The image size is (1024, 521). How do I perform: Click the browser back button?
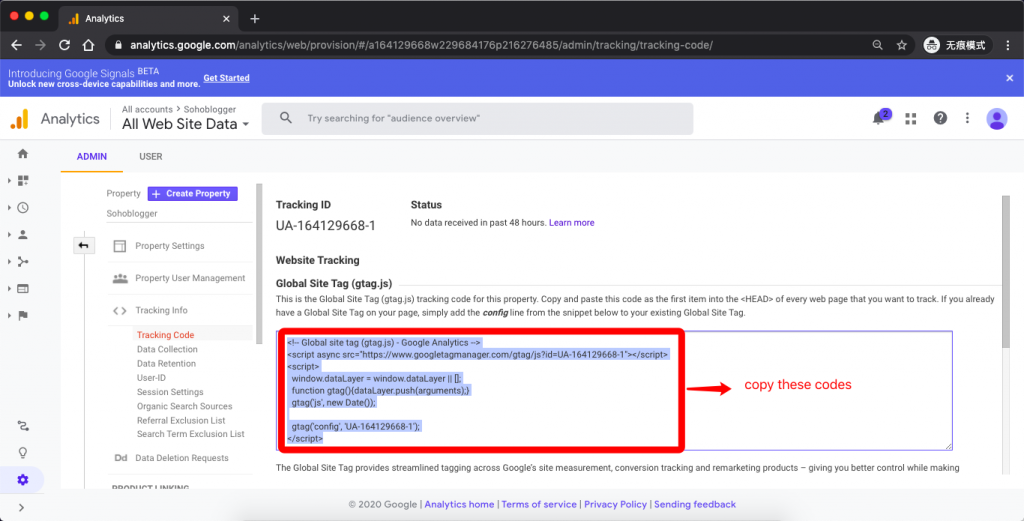point(16,45)
